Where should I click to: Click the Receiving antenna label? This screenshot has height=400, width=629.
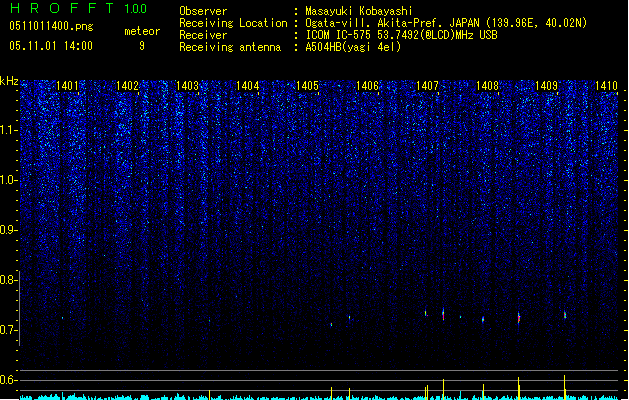click(230, 47)
